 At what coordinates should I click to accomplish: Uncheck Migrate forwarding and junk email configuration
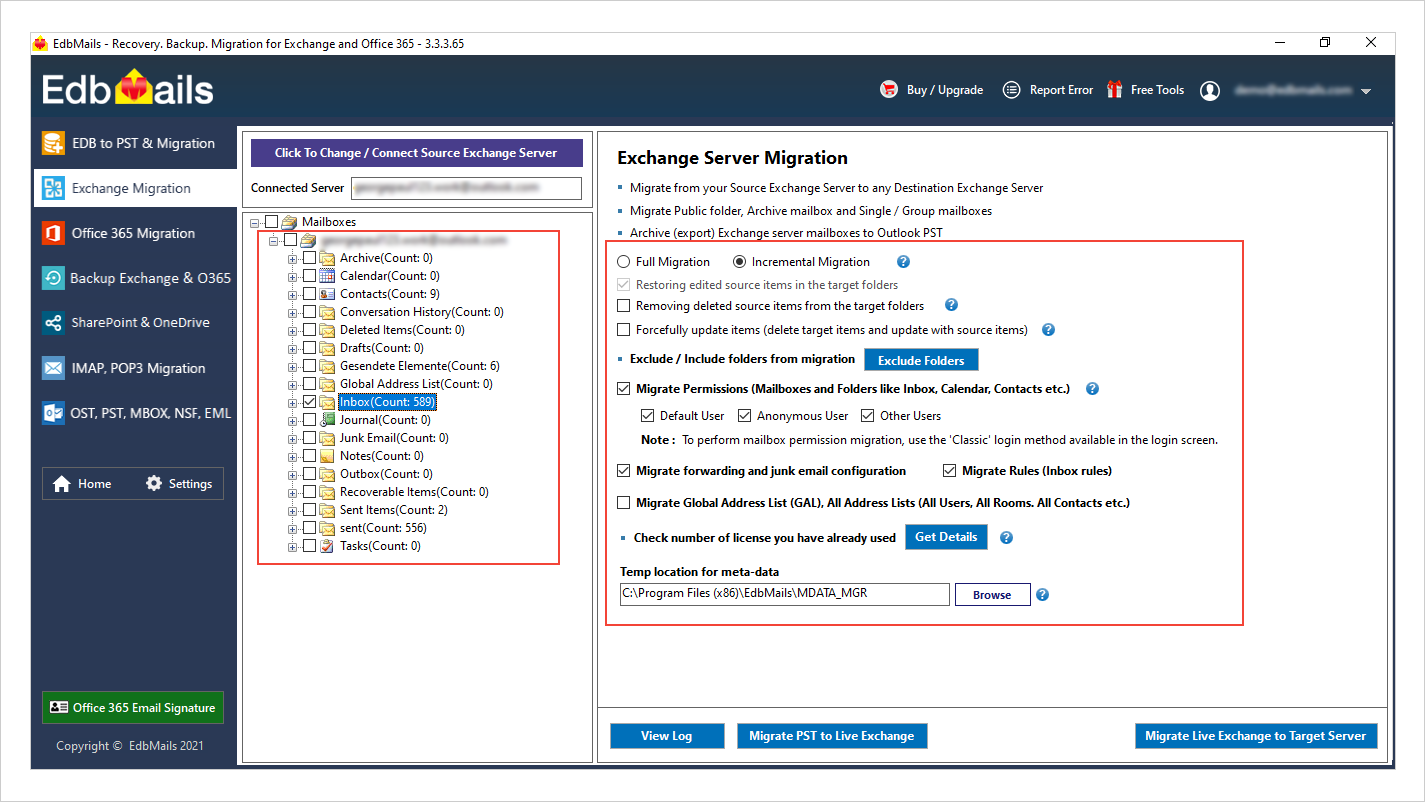pyautogui.click(x=624, y=470)
